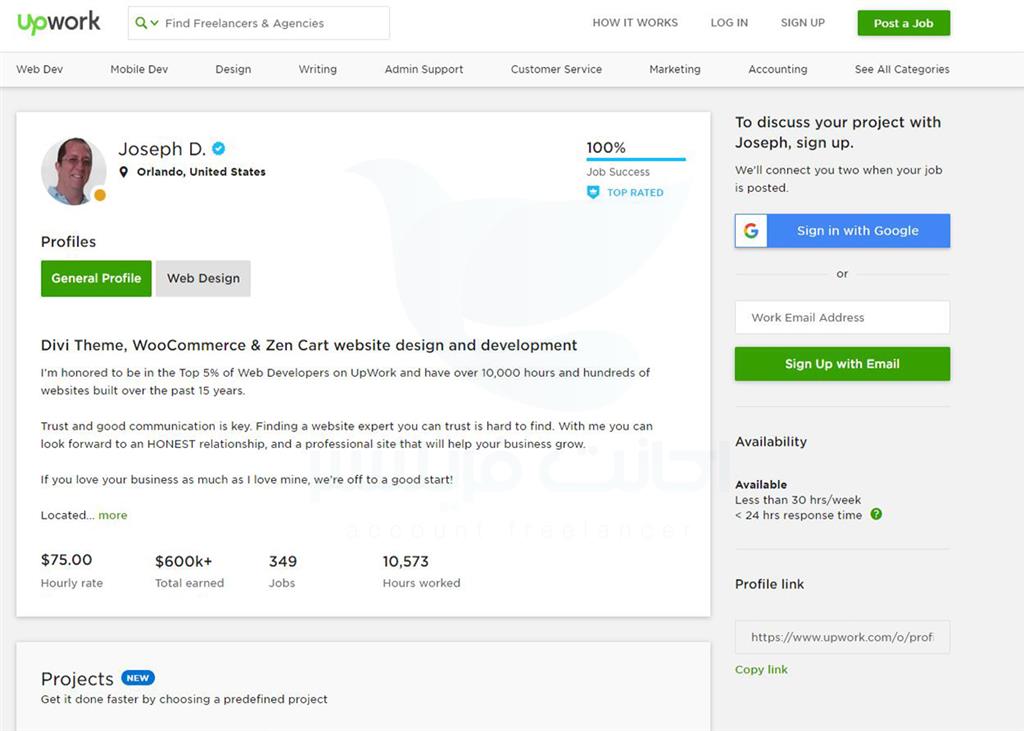The image size is (1024, 731).
Task: Switch to the Web Design profile tab
Action: [x=203, y=278]
